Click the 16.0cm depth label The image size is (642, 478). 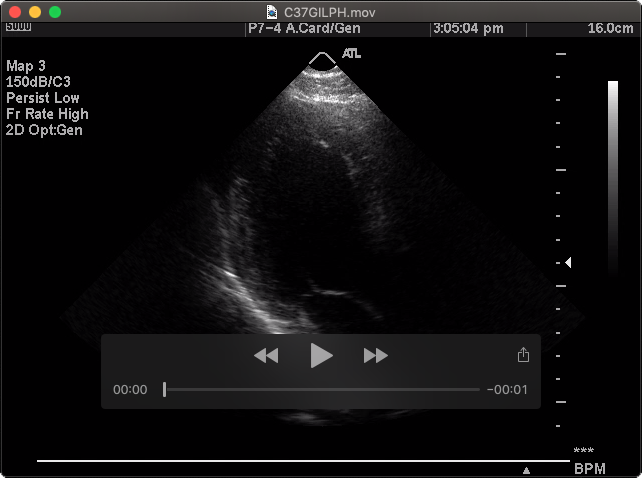tap(610, 29)
